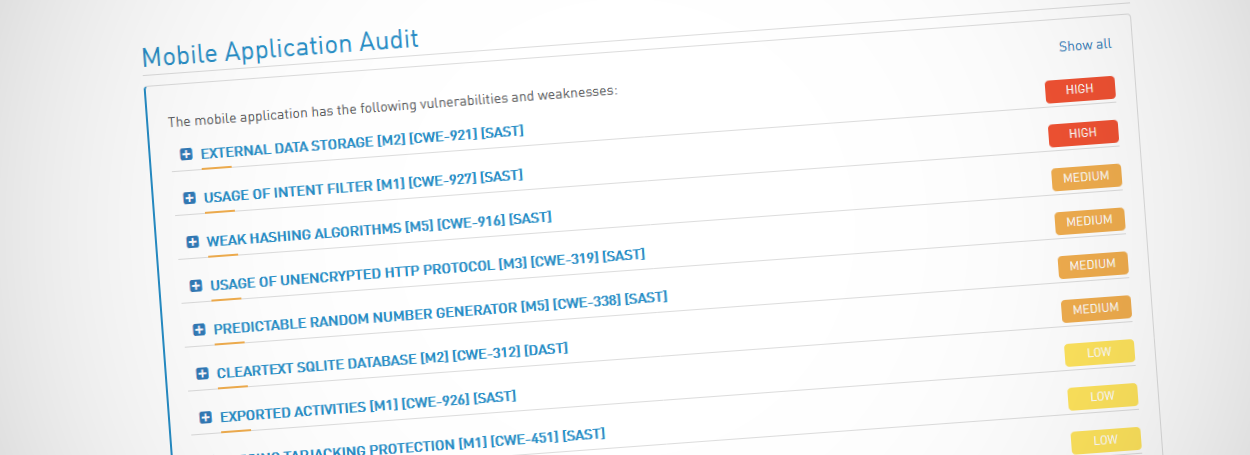Image resolution: width=1250 pixels, height=455 pixels.
Task: Expand the Weak Hashing Algorithms plus icon
Action: tap(193, 242)
